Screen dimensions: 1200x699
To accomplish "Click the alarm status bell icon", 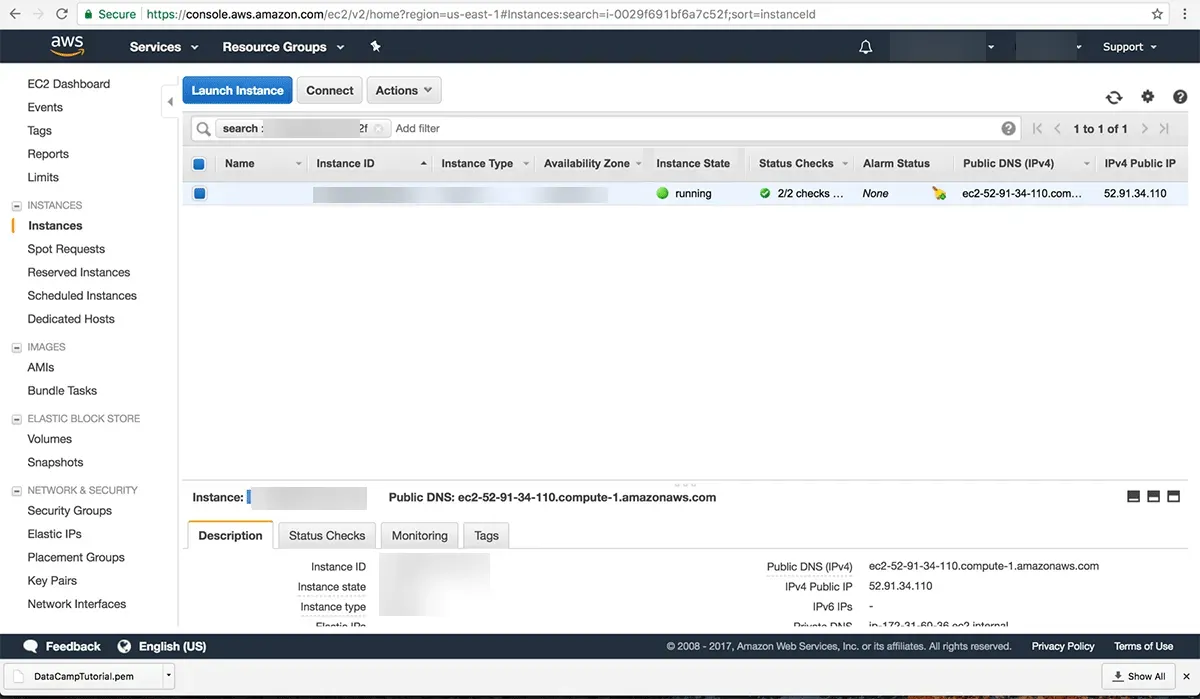I will pos(939,194).
